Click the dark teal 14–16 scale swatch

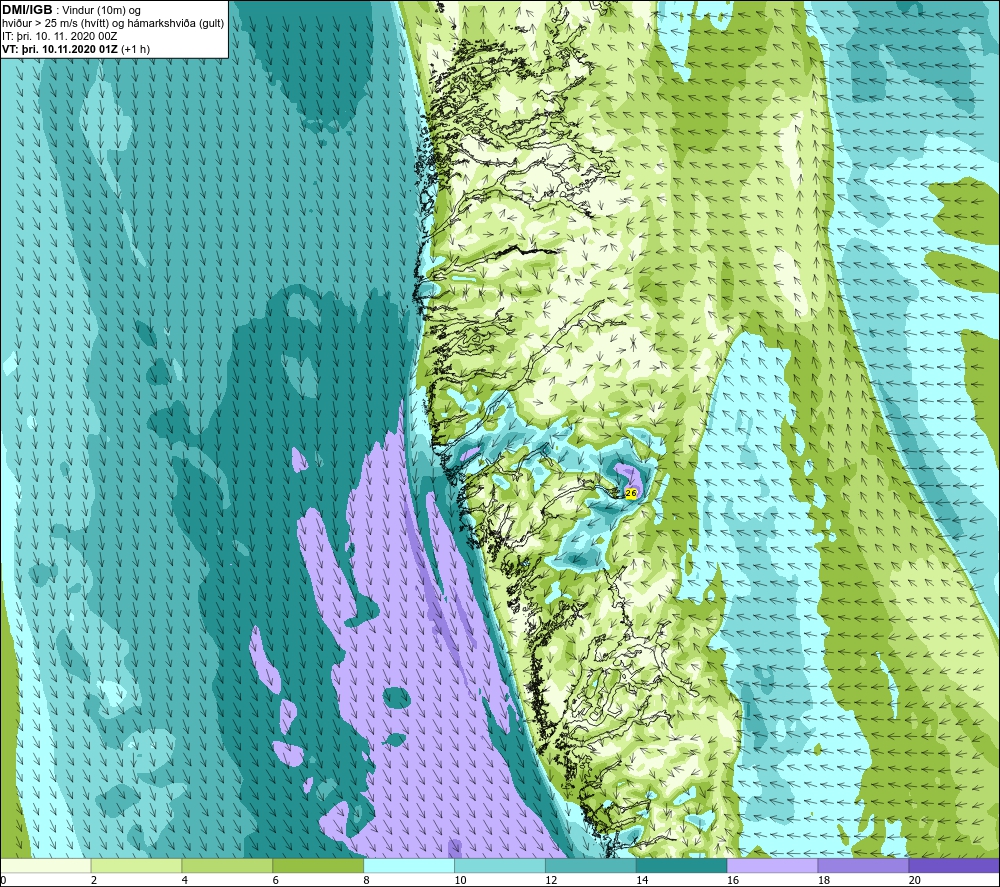click(682, 865)
